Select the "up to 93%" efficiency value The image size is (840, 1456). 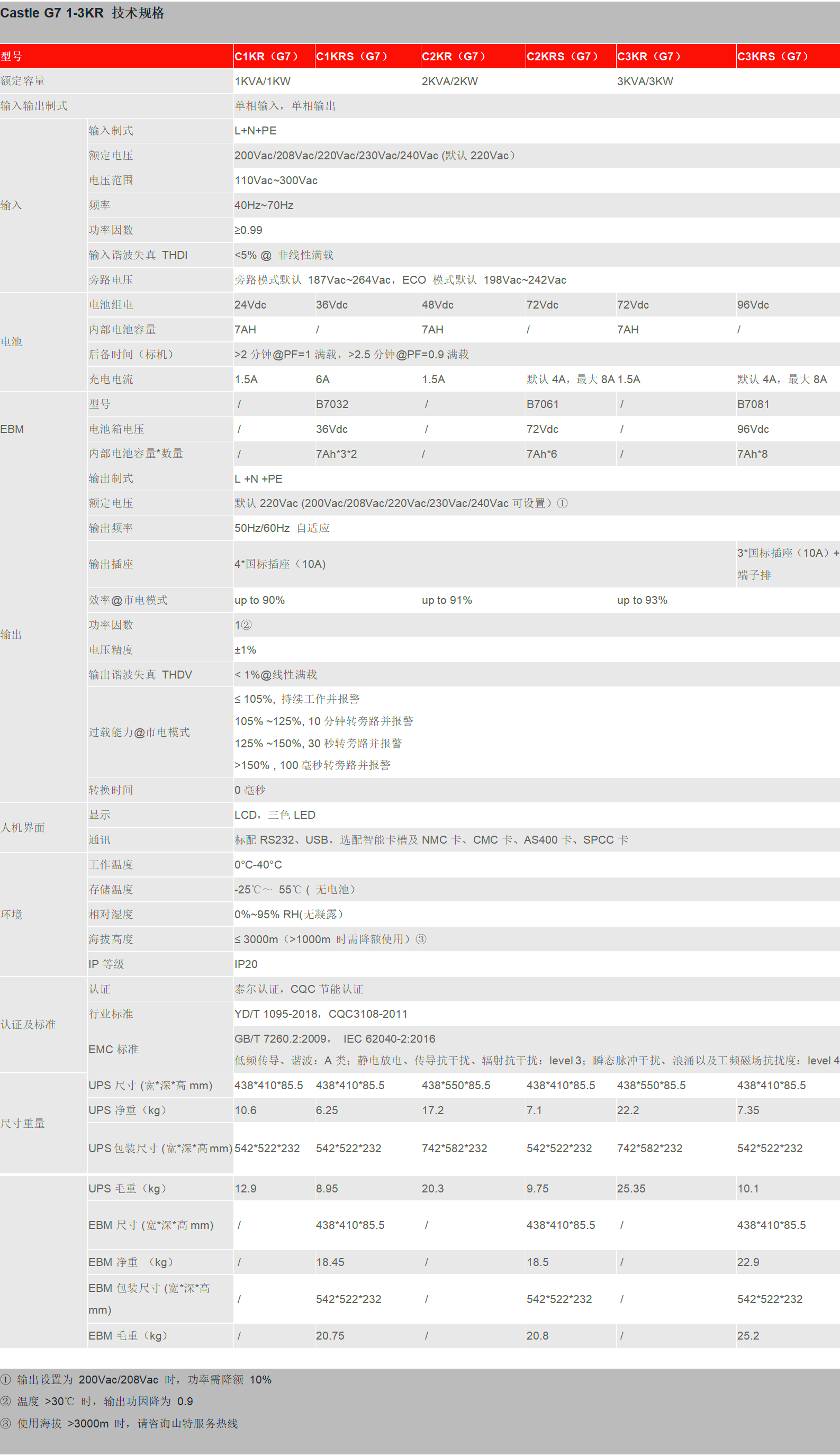tap(642, 600)
